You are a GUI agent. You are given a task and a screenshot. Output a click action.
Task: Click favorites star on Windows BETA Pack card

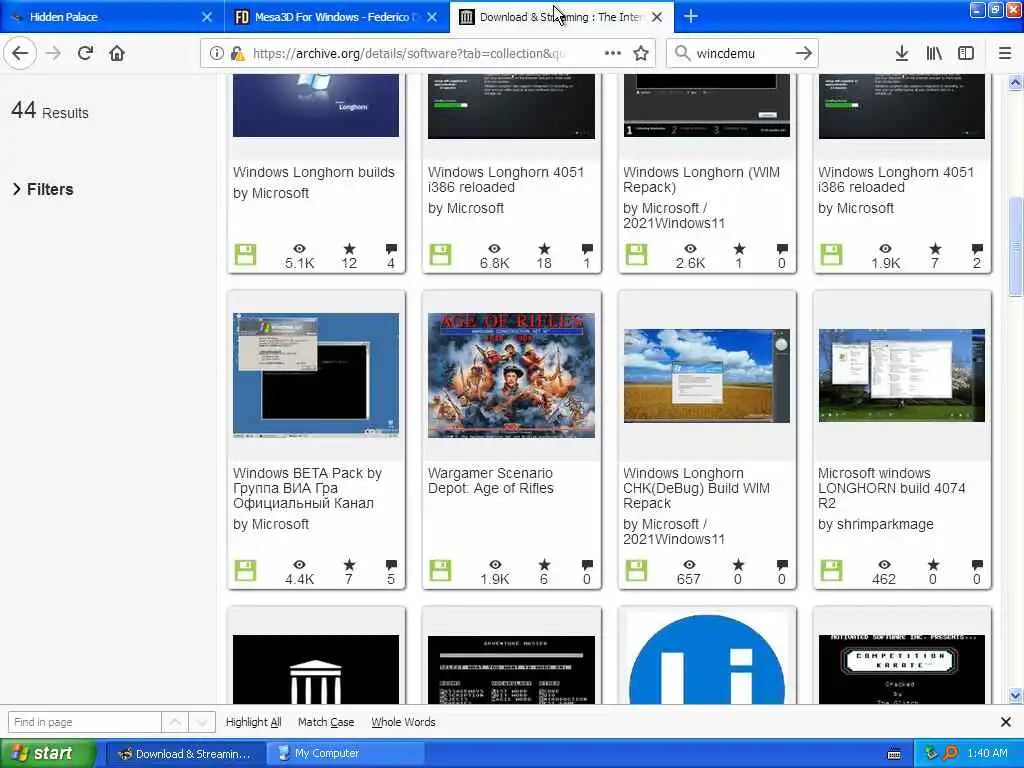[349, 564]
